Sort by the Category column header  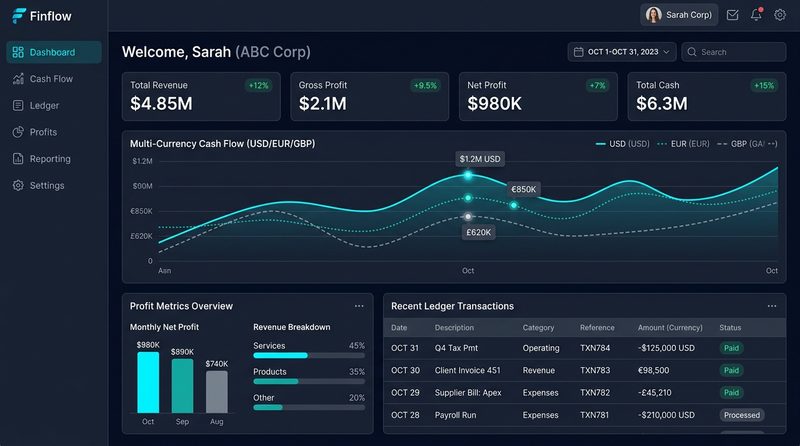click(x=538, y=328)
